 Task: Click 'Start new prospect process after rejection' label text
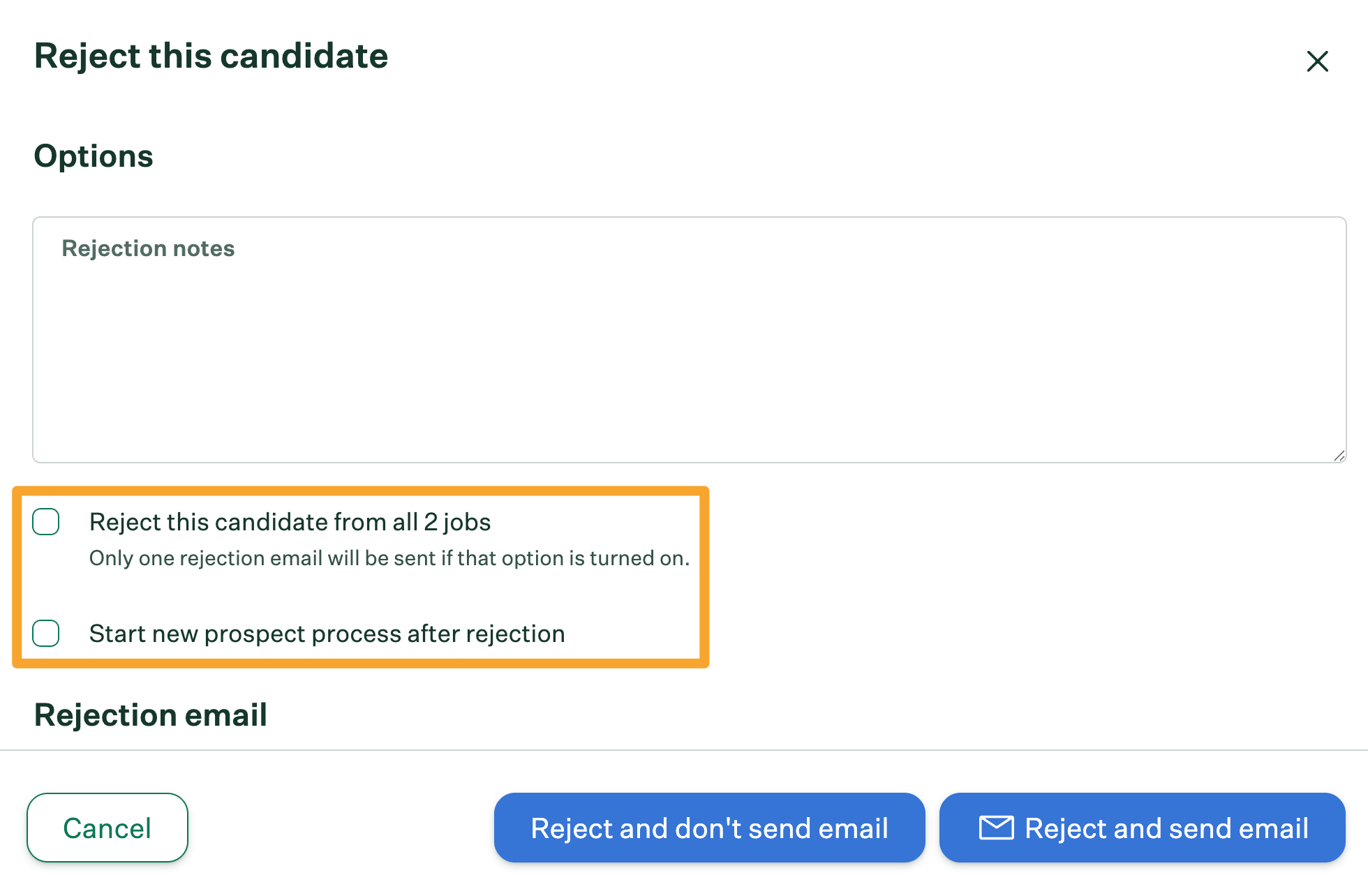point(327,634)
